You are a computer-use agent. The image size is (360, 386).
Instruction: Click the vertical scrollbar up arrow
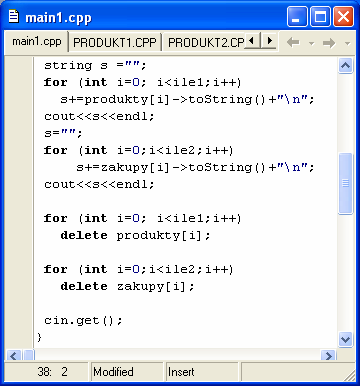tap(345, 65)
